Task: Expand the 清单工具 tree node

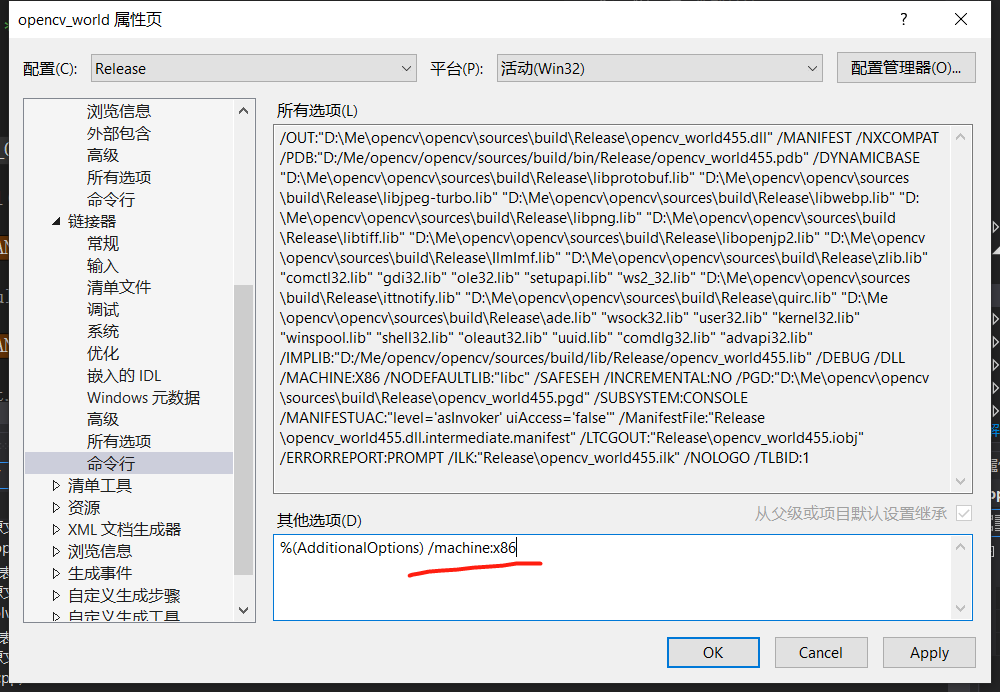Action: 57,485
